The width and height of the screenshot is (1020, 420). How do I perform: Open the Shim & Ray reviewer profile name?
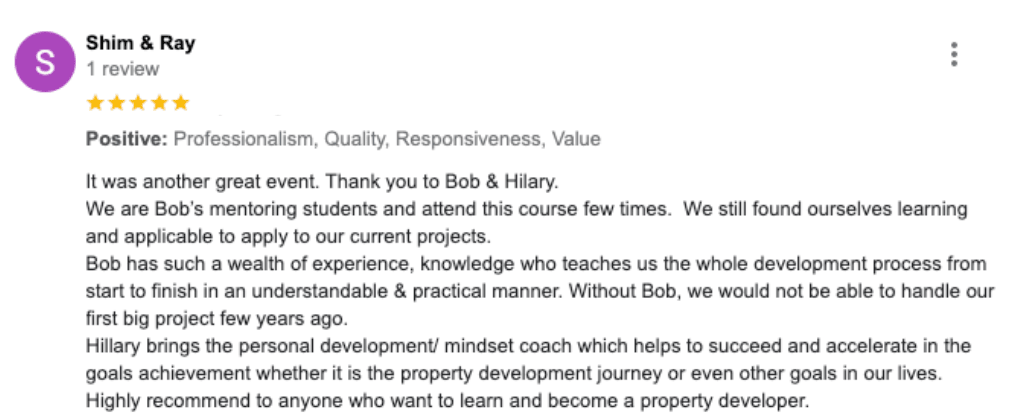[141, 44]
